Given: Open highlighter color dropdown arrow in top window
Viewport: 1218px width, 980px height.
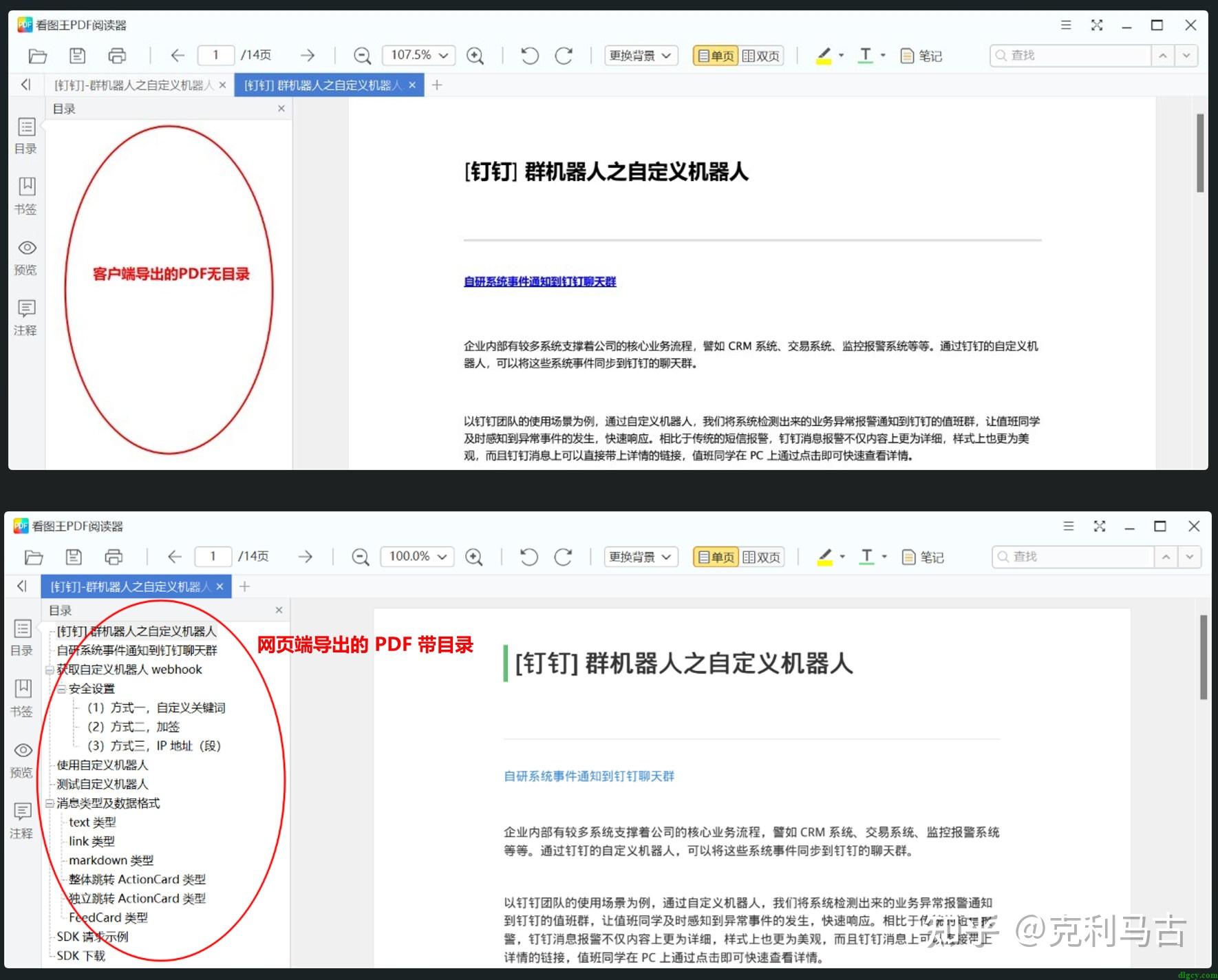Looking at the screenshot, I should pos(841,56).
